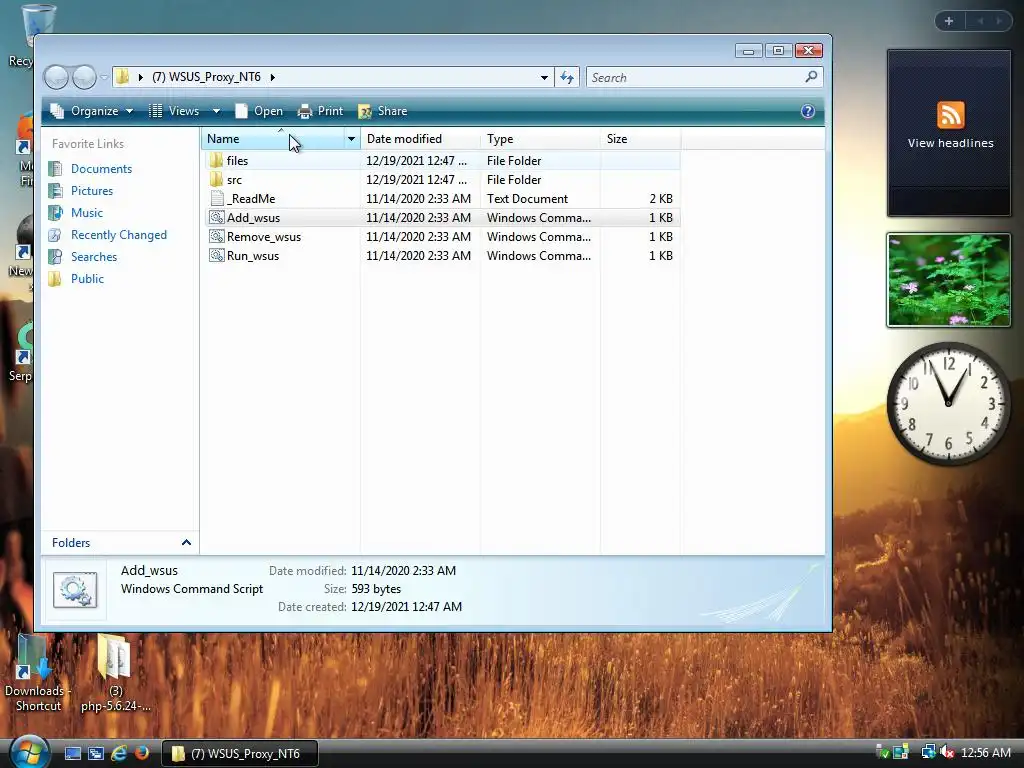This screenshot has height=768, width=1024.
Task: Click the Run_wsus file name
Action: click(x=253, y=255)
